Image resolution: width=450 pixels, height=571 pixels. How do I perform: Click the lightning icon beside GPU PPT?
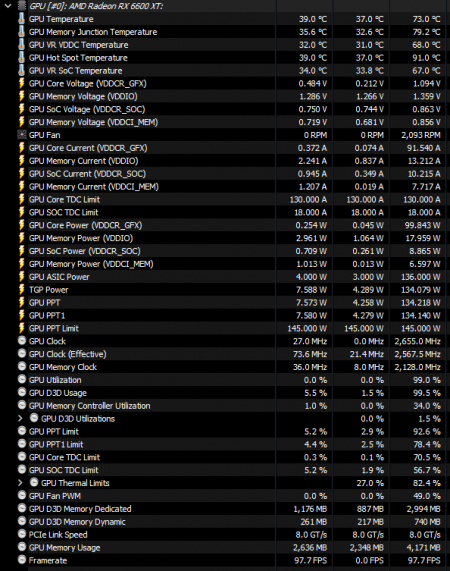pyautogui.click(x=21, y=303)
